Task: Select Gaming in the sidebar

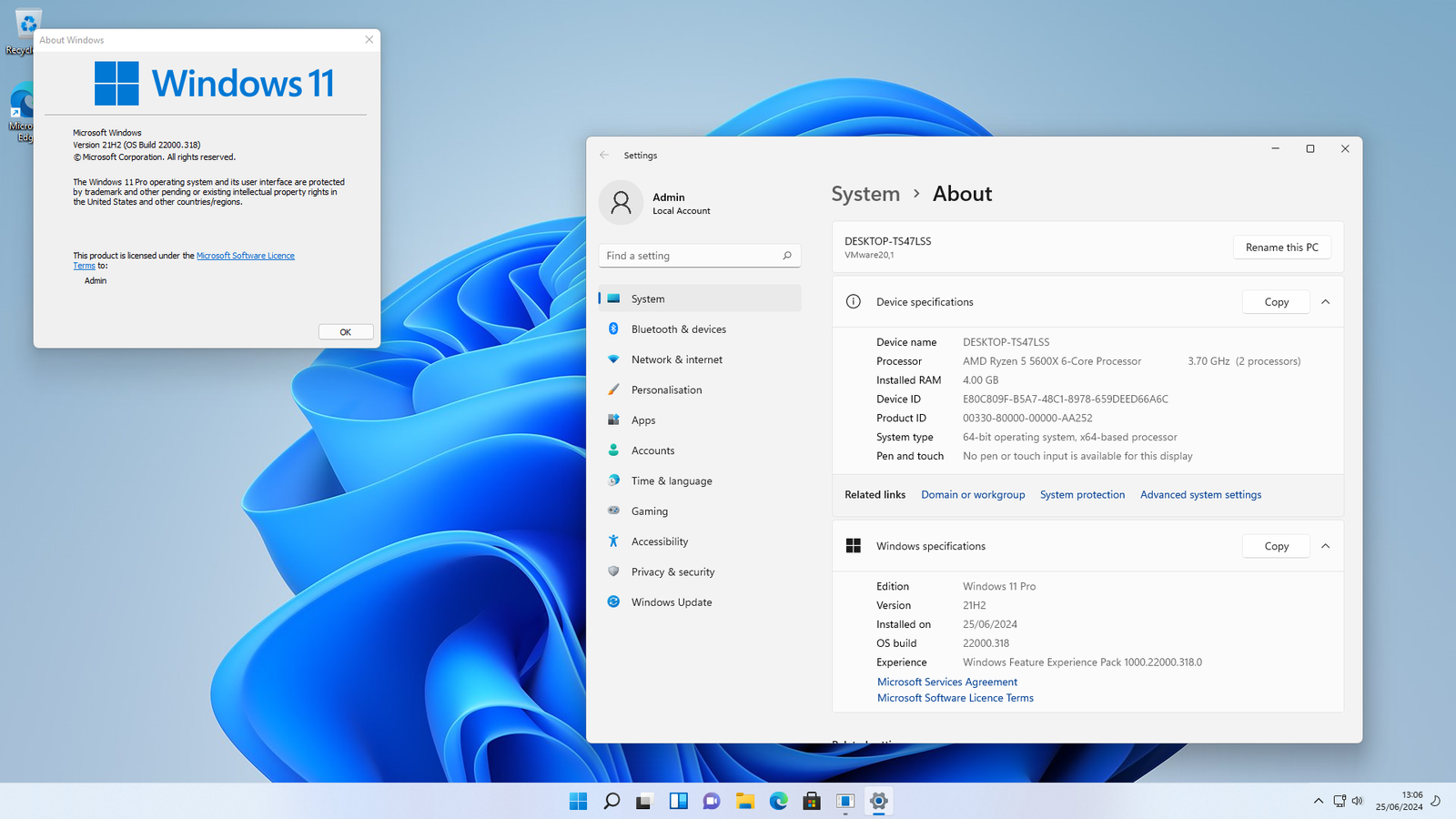Action: (x=700, y=511)
